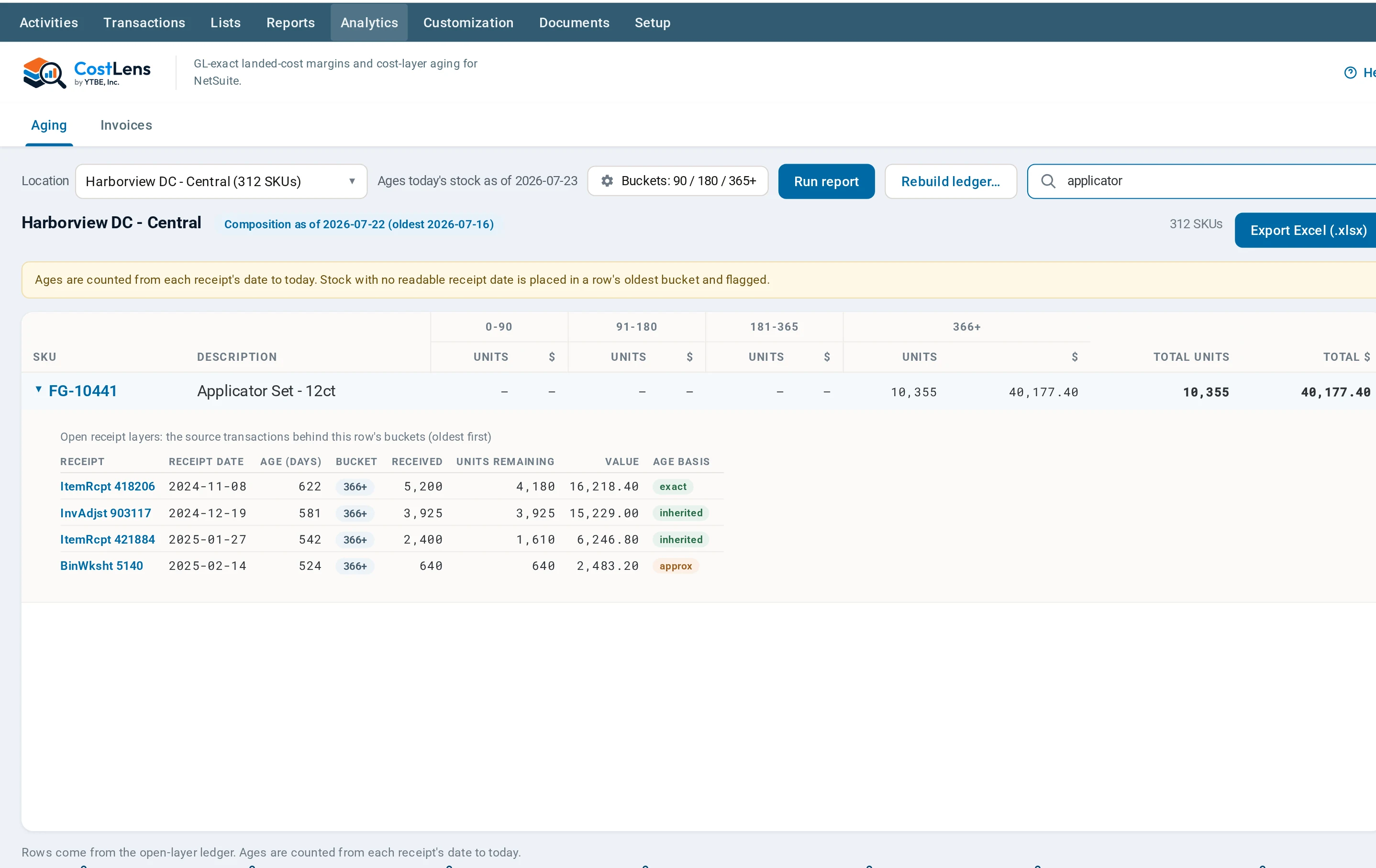Switch to the Invoices tab
This screenshot has height=868, width=1376.
click(126, 125)
